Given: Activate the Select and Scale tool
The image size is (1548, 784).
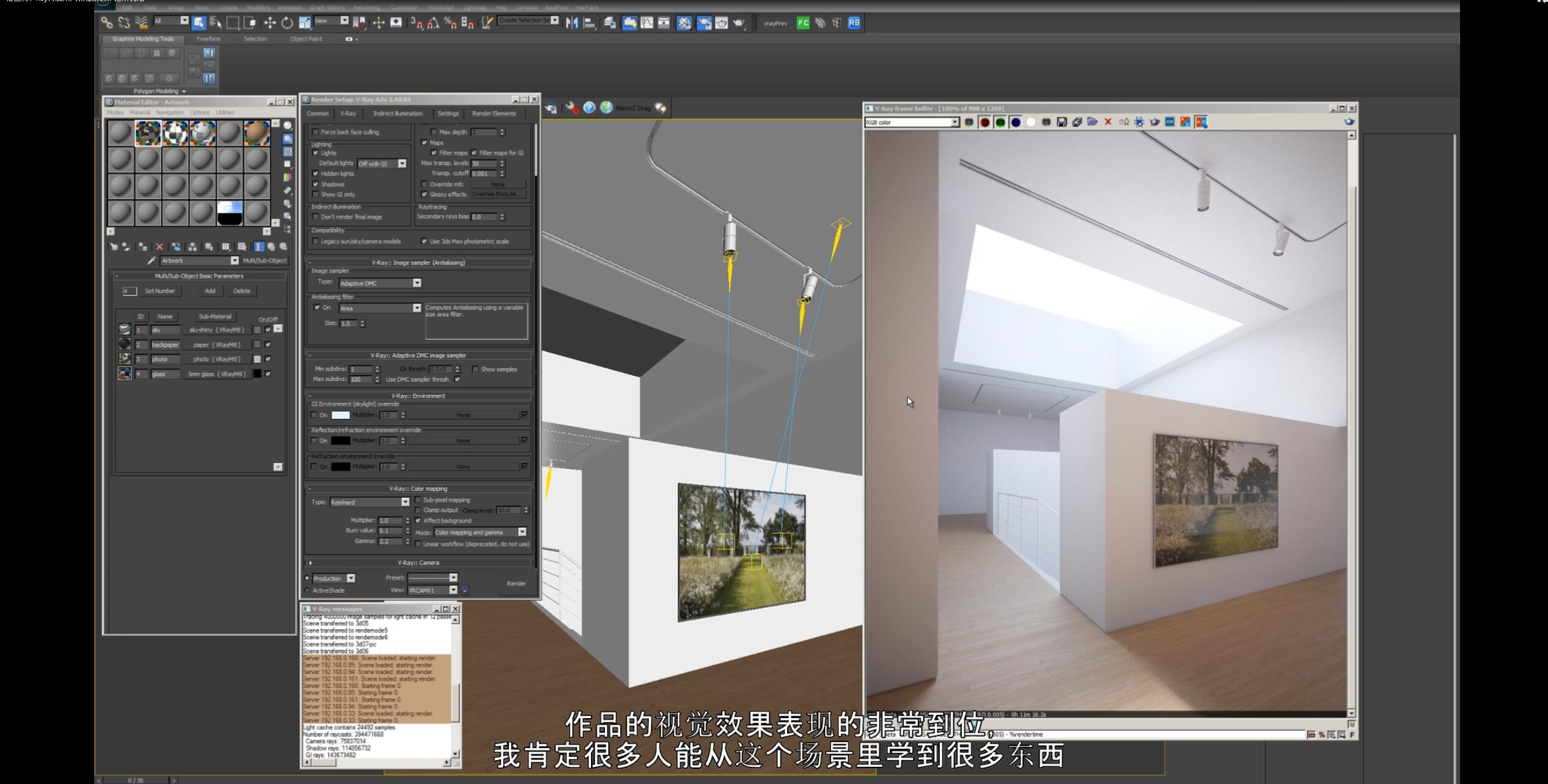Looking at the screenshot, I should click(x=304, y=23).
